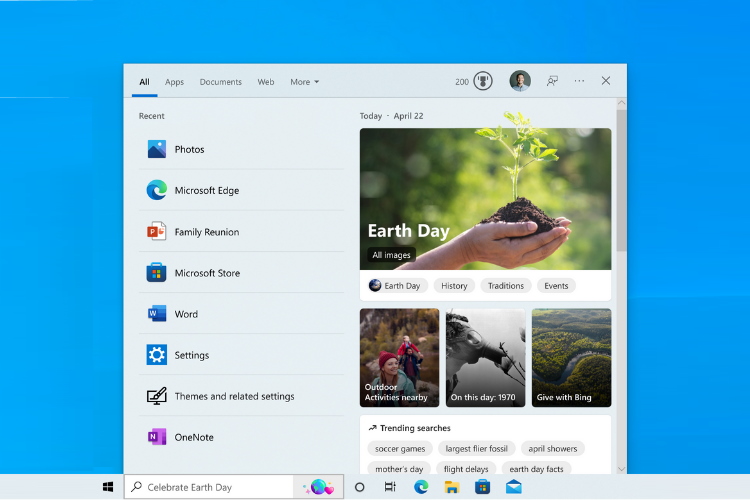The height and width of the screenshot is (500, 750).
Task: Open Themes and related settings
Action: click(x=241, y=396)
